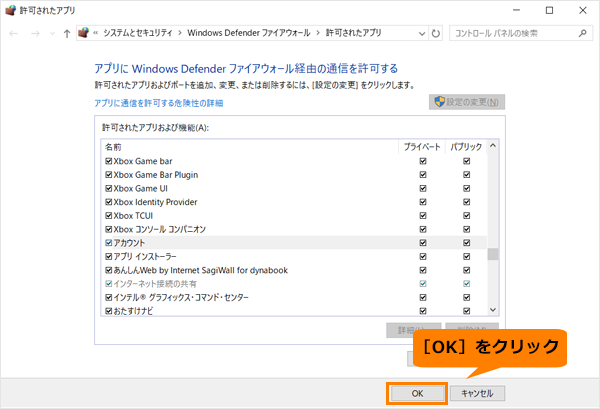
Task: Minimize the 許可されたアプリ window
Action: click(517, 10)
